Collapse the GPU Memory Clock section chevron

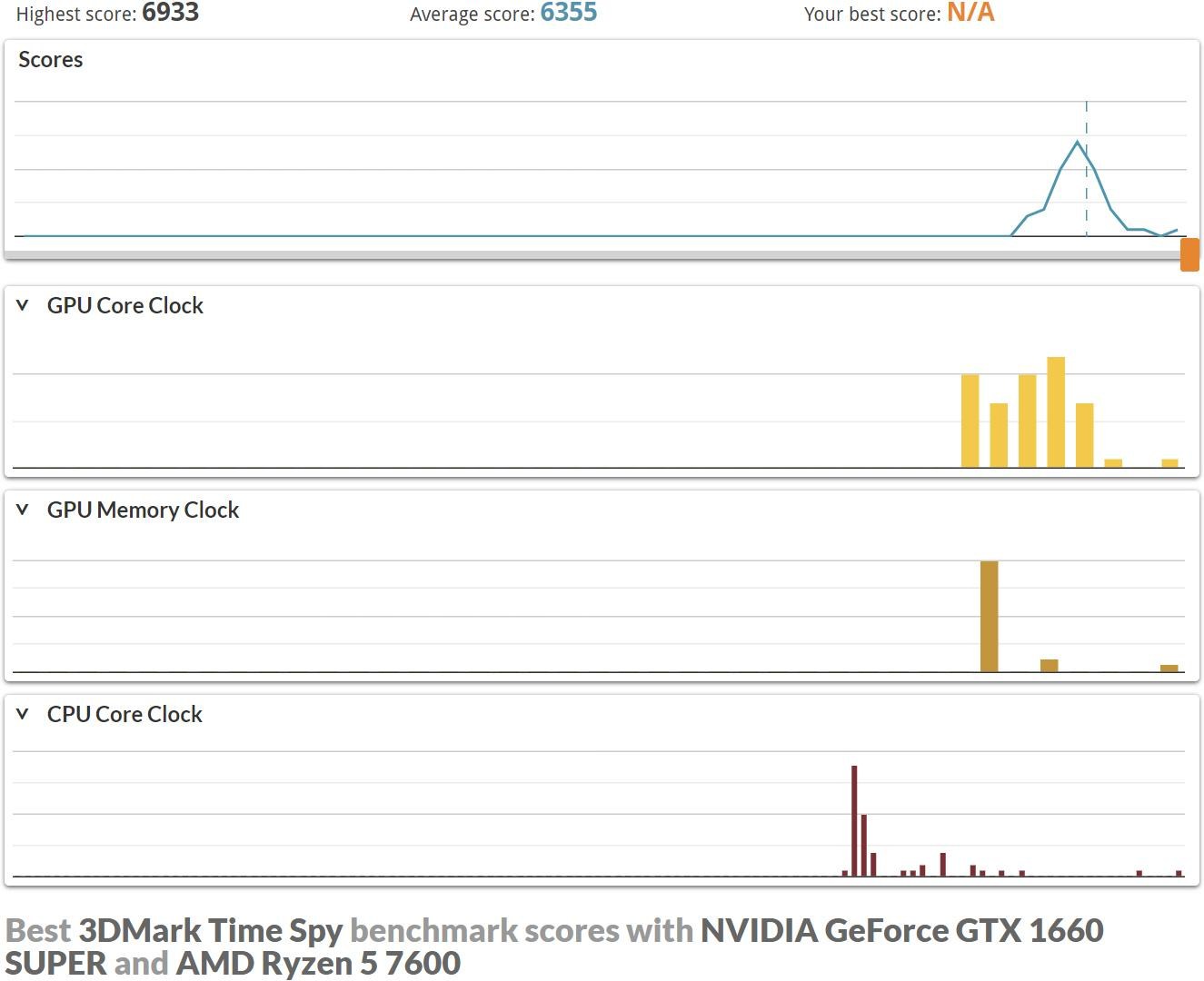click(23, 510)
